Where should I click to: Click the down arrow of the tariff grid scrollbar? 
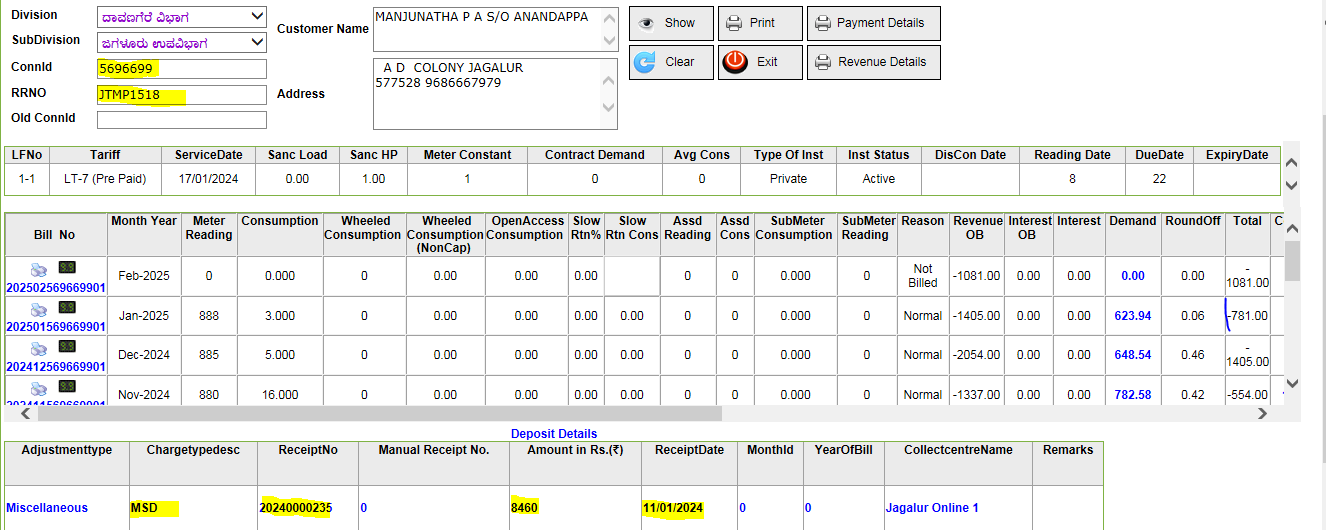point(1291,185)
